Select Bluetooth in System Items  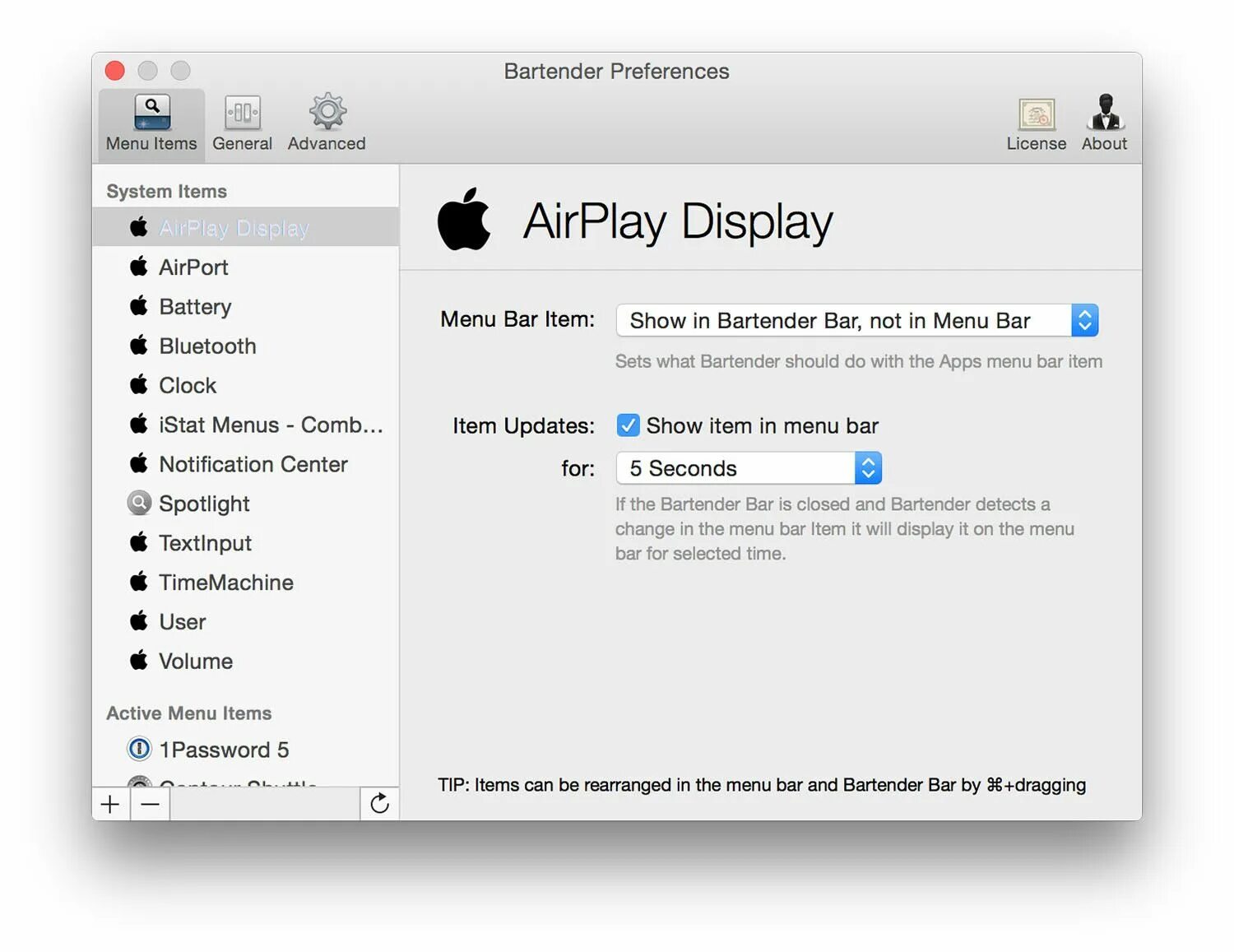pos(246,346)
